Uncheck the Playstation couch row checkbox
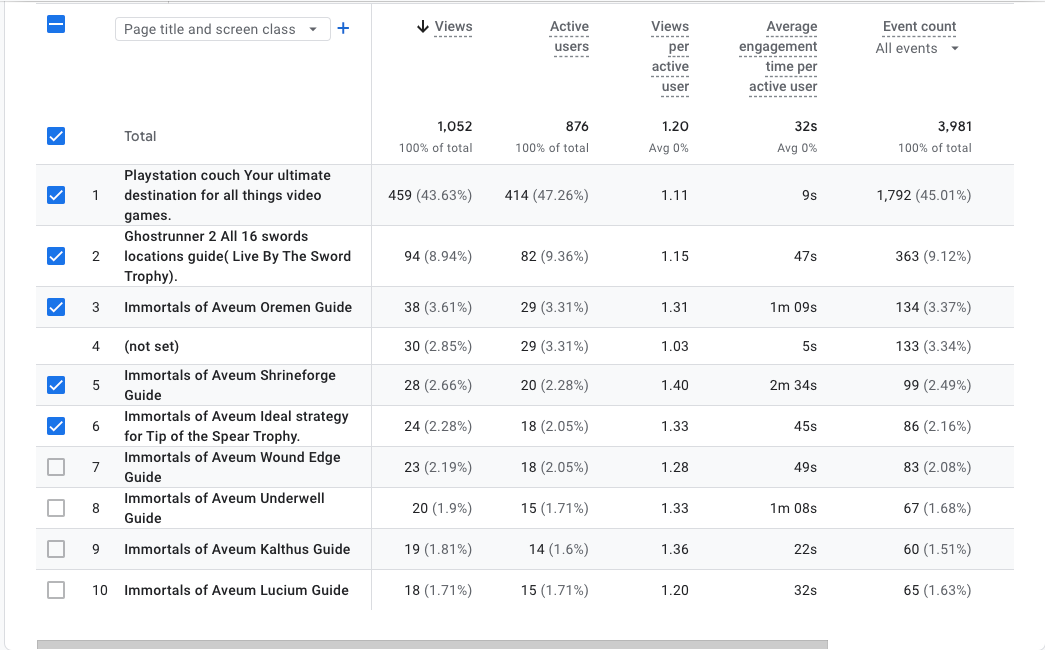Screen dimensions: 1045x650 coord(56,195)
